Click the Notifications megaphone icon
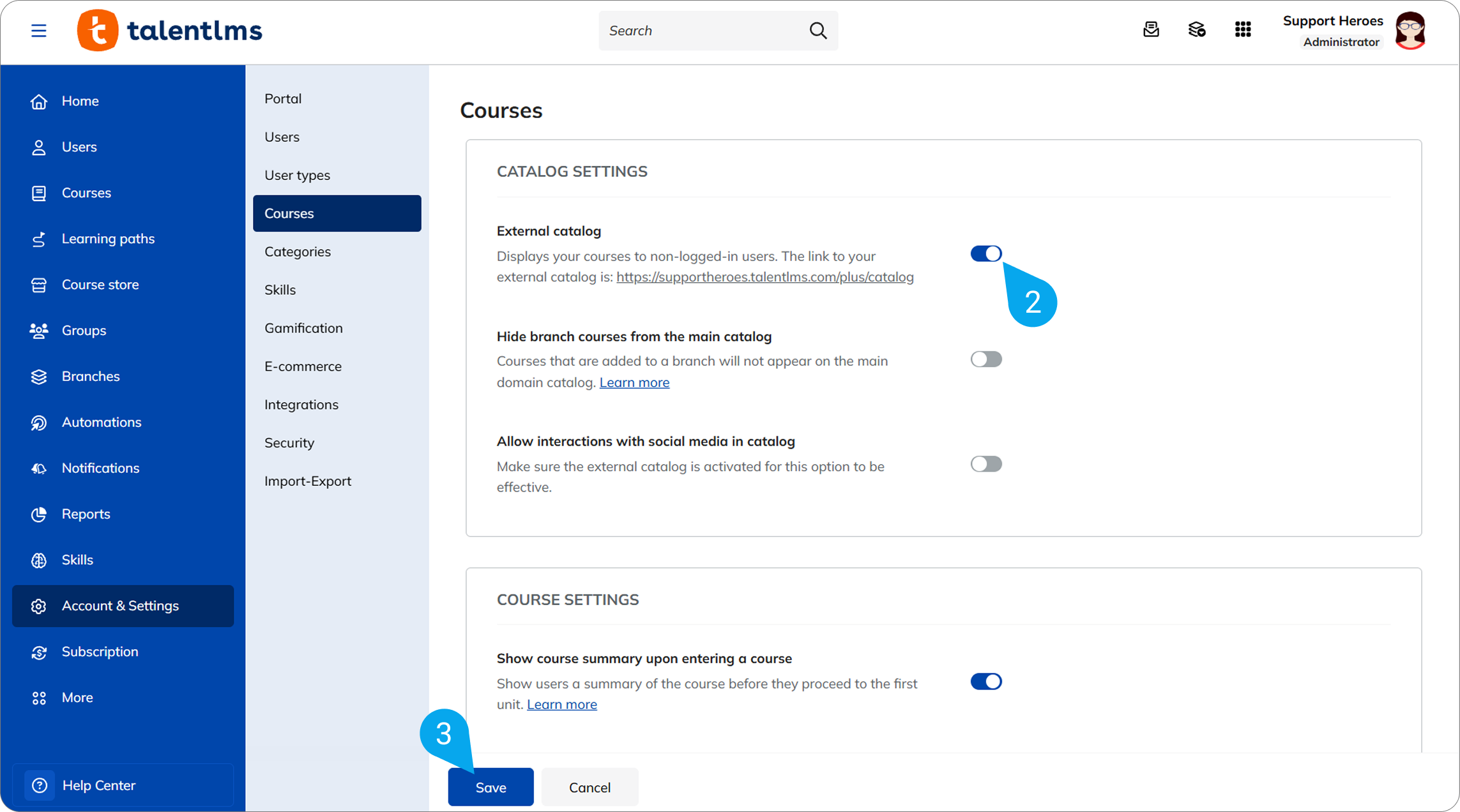1460x812 pixels. point(39,469)
